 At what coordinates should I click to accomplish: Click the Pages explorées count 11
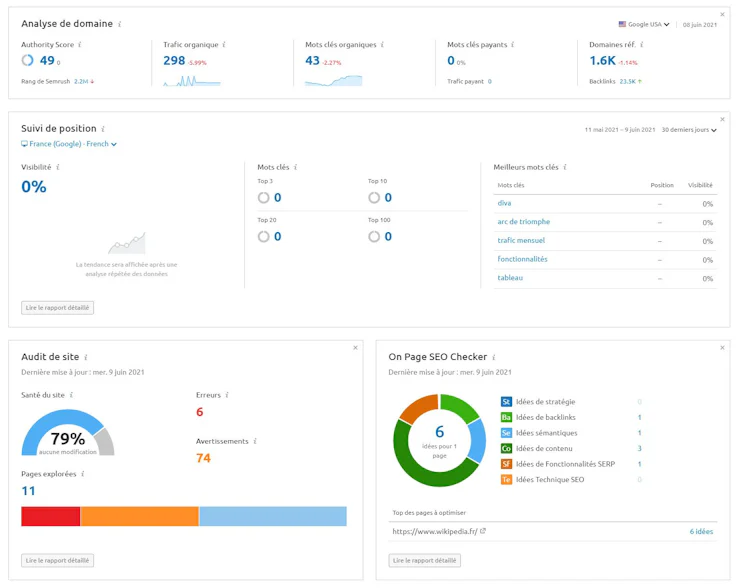click(28, 491)
